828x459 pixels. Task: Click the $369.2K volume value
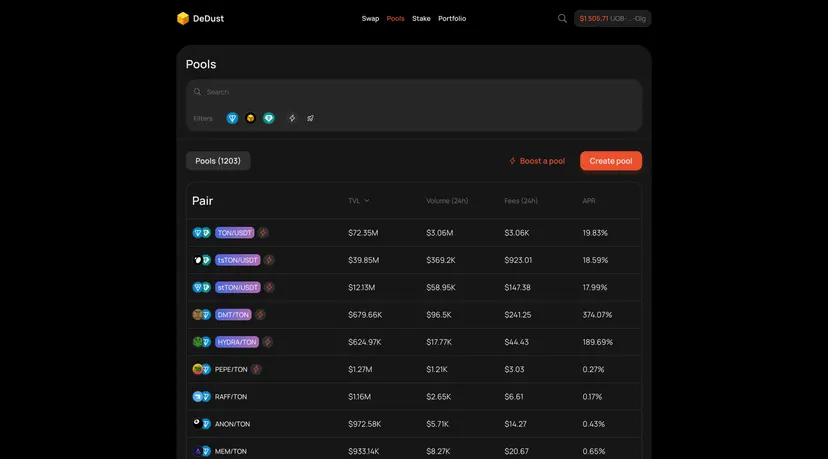pyautogui.click(x=441, y=260)
